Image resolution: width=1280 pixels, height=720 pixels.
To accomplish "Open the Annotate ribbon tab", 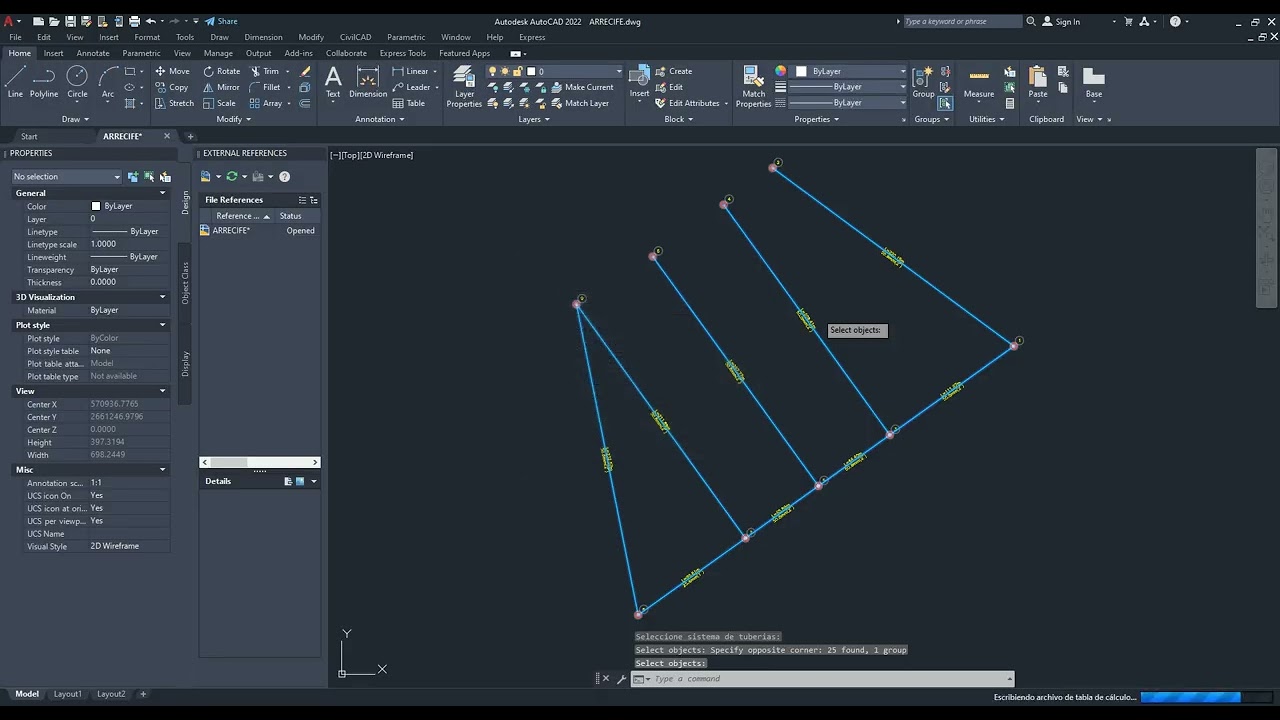I will (x=93, y=53).
